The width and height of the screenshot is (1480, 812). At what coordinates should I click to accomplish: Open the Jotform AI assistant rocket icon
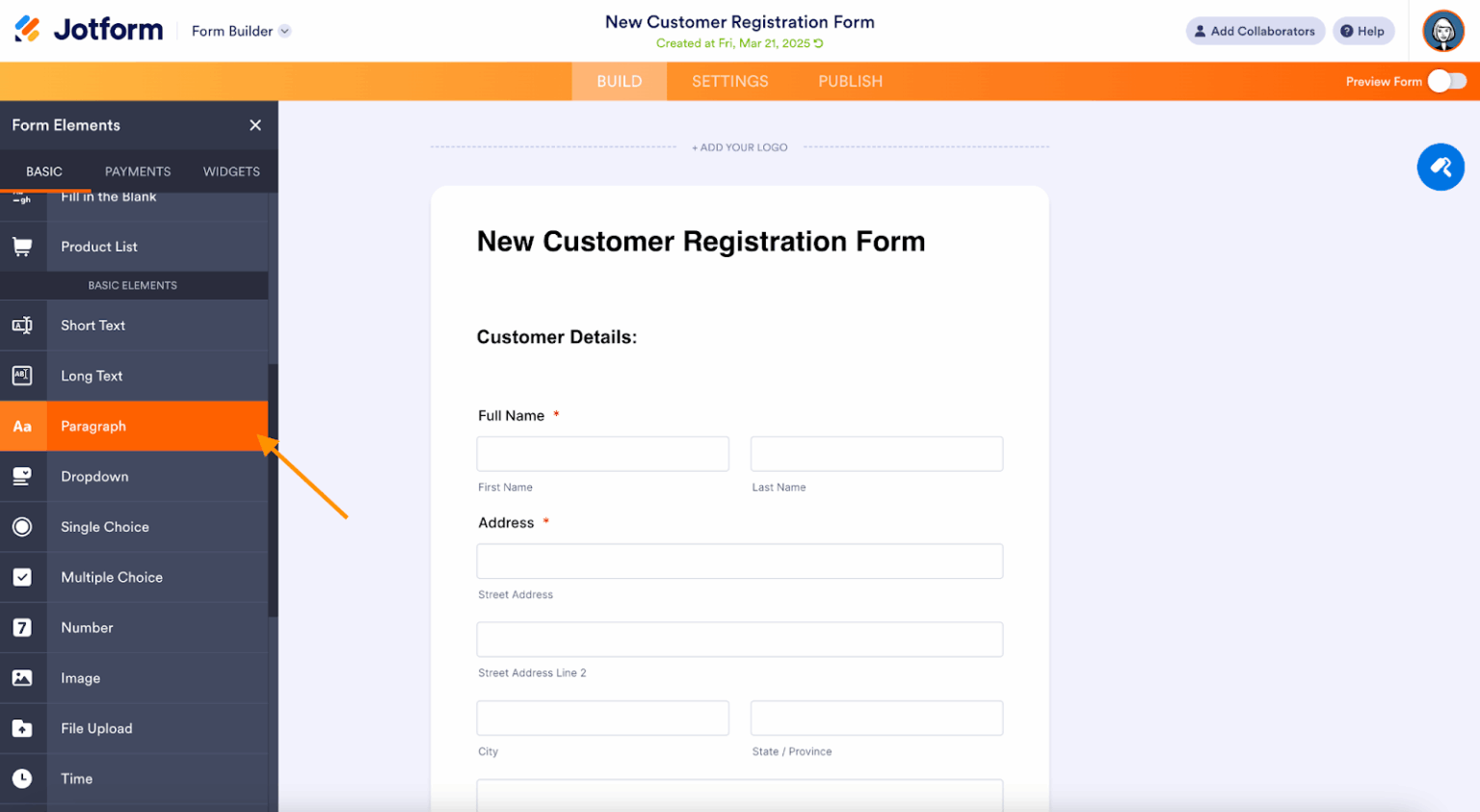(x=1440, y=167)
